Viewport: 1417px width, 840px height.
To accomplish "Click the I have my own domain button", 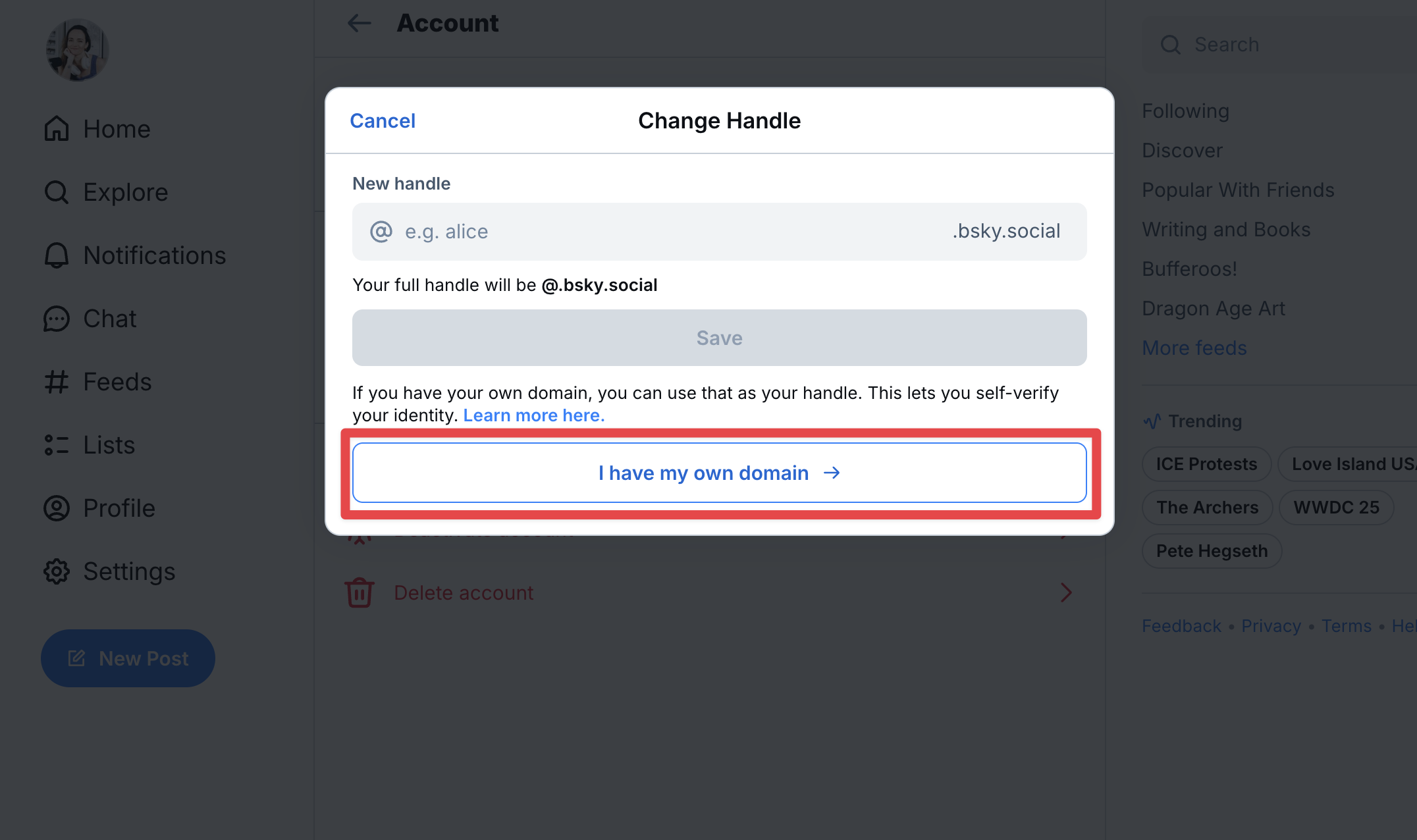I will tap(719, 473).
